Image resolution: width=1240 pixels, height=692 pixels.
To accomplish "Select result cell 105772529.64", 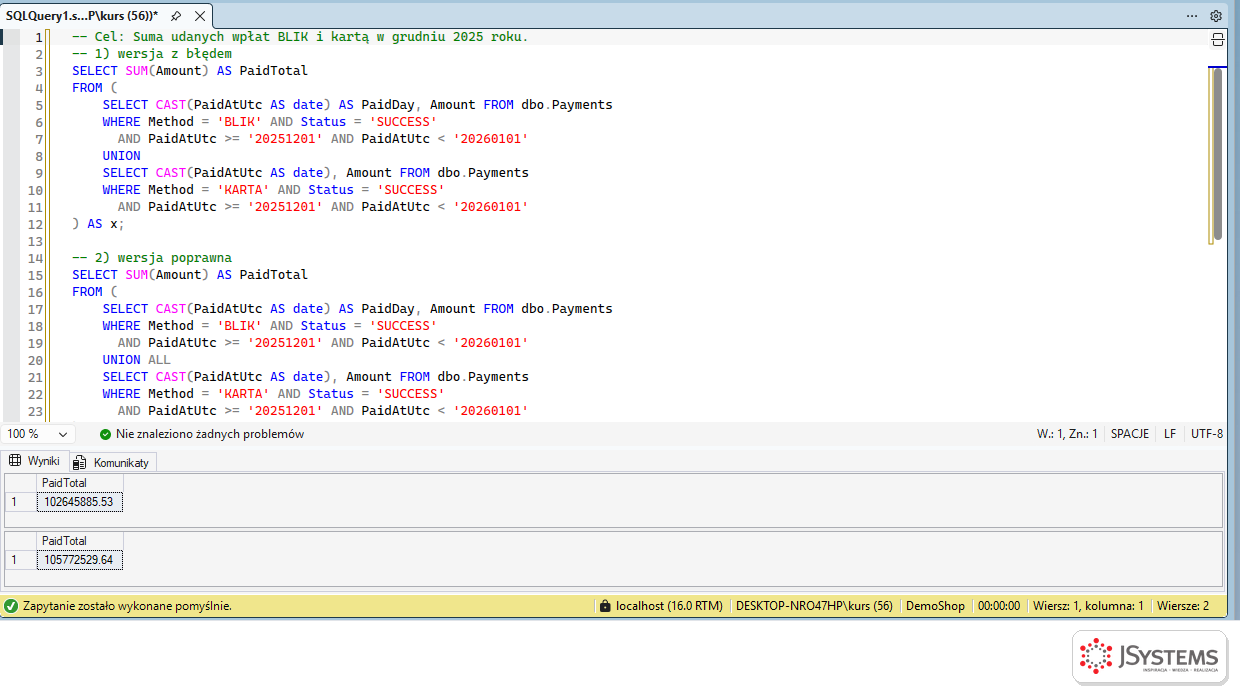I will [x=80, y=560].
